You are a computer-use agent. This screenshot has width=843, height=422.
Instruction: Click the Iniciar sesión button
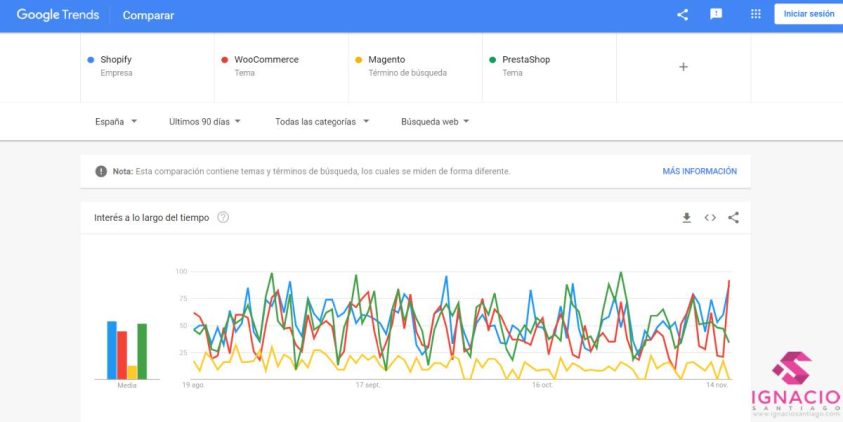[x=809, y=14]
